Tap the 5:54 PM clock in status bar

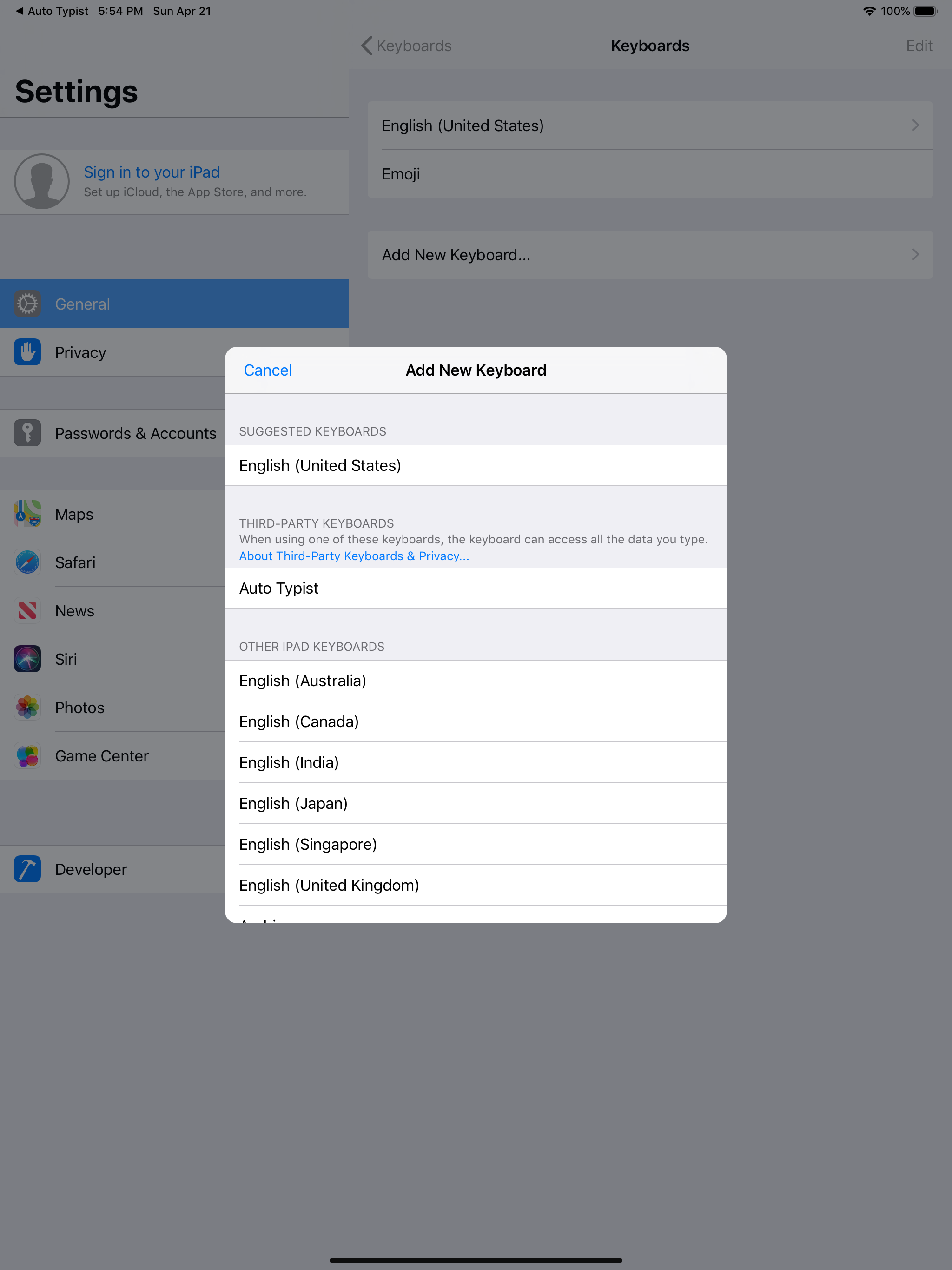120,11
